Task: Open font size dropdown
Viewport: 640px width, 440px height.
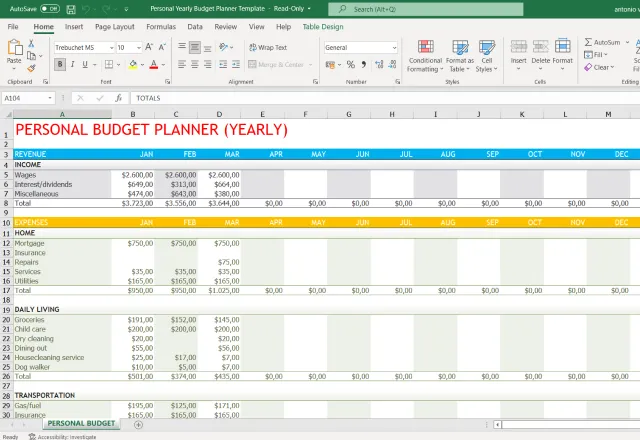Action: coord(139,48)
